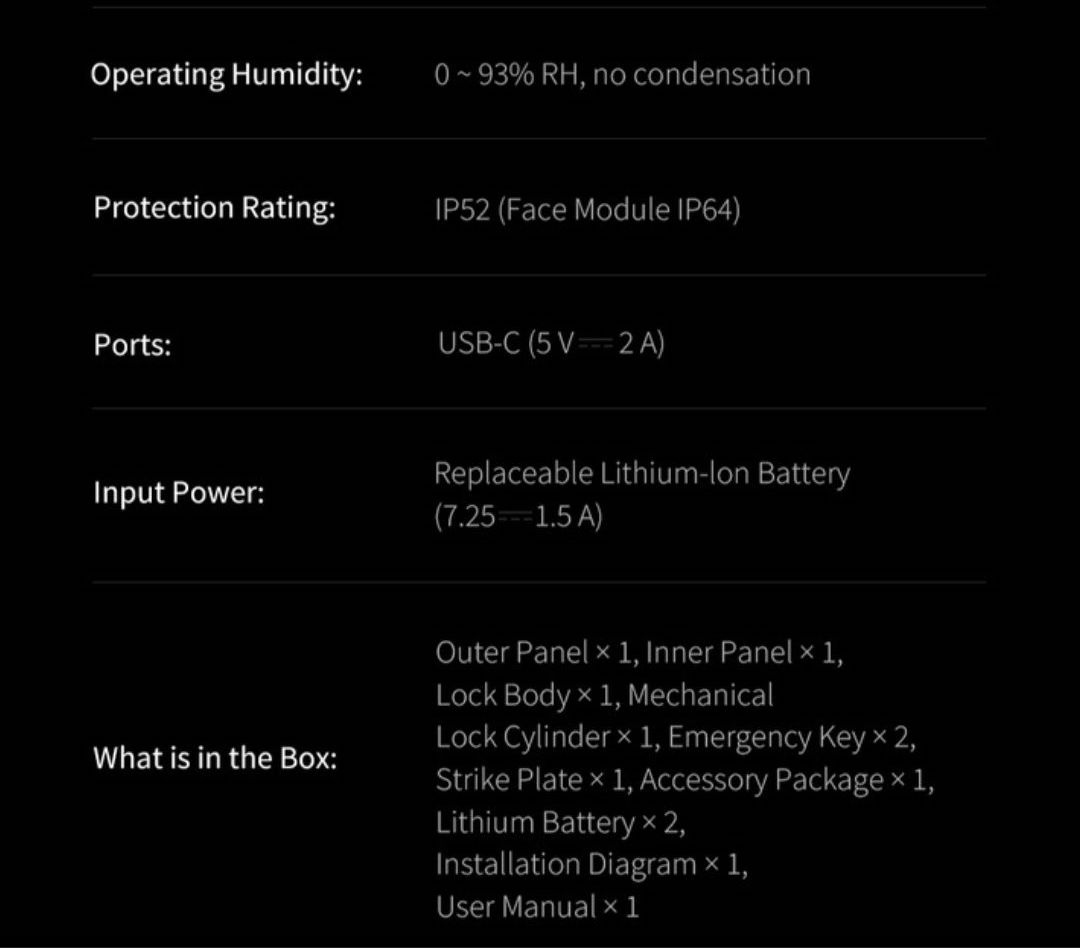Click the Installation Diagram × 1 line

click(x=592, y=865)
